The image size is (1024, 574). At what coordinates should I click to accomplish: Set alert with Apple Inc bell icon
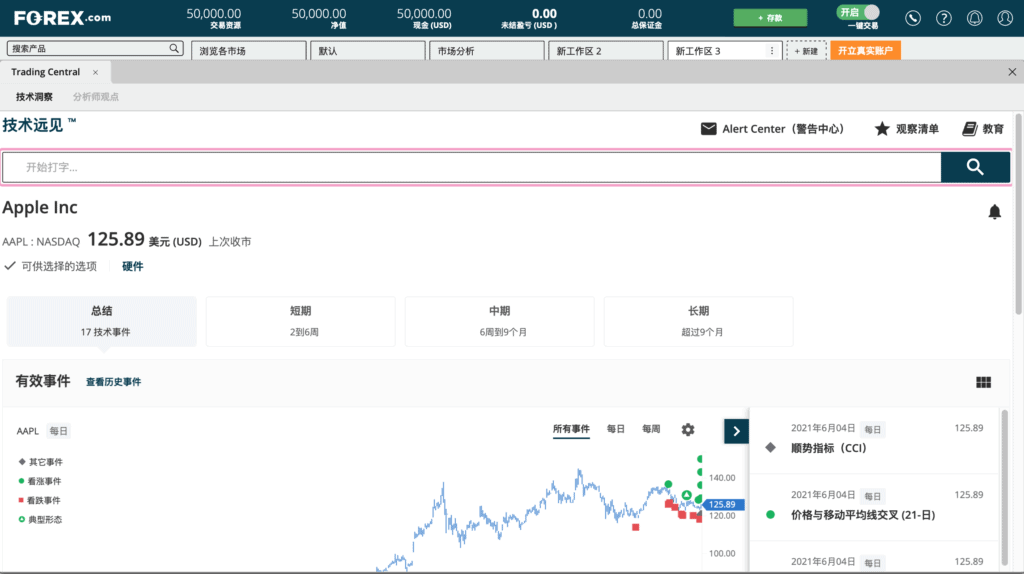[995, 212]
